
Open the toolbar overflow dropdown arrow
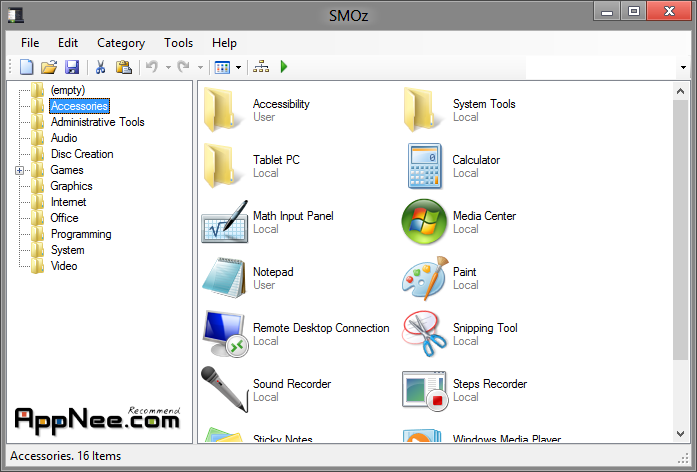(683, 68)
